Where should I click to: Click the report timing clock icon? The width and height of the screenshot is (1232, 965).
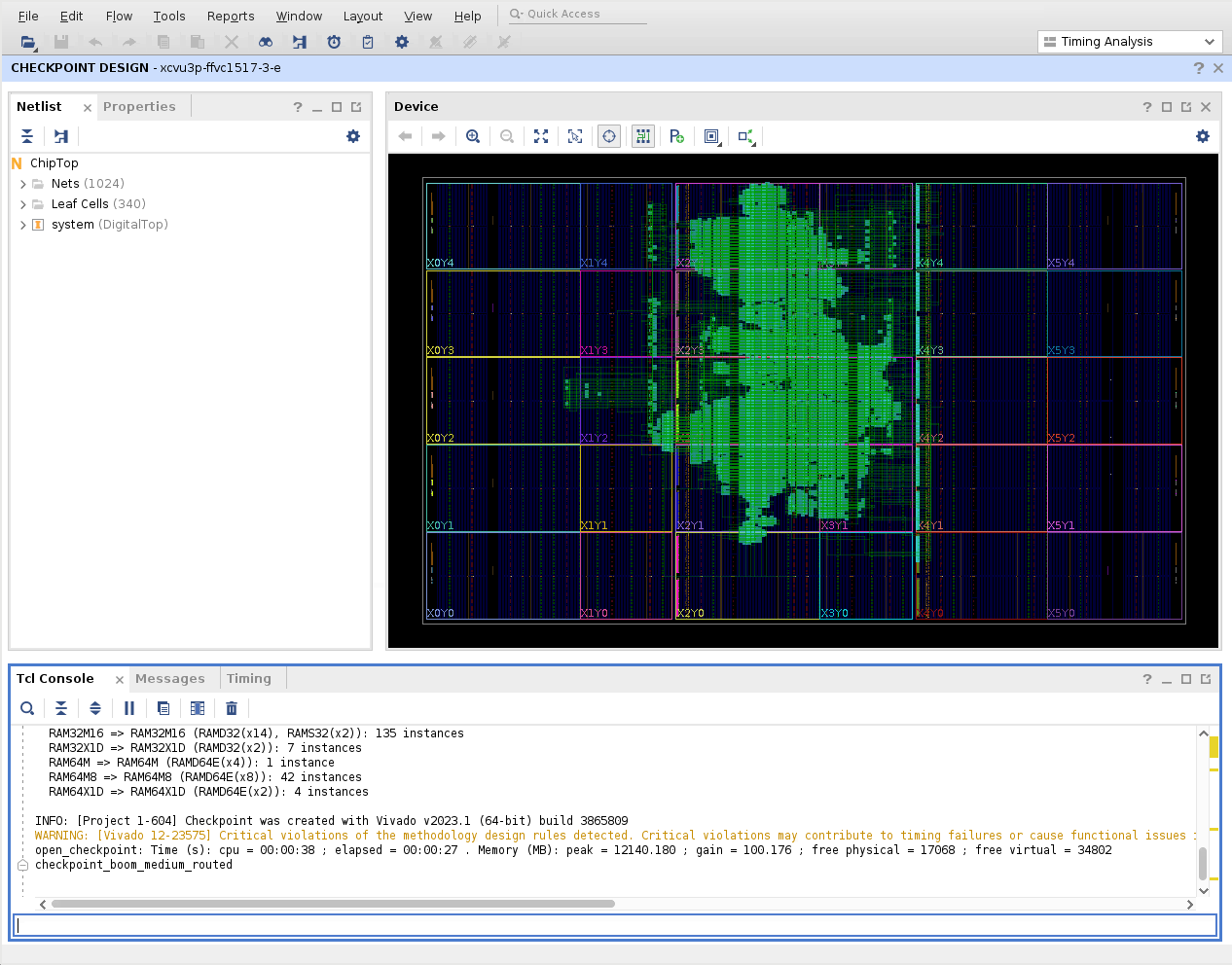[x=334, y=42]
